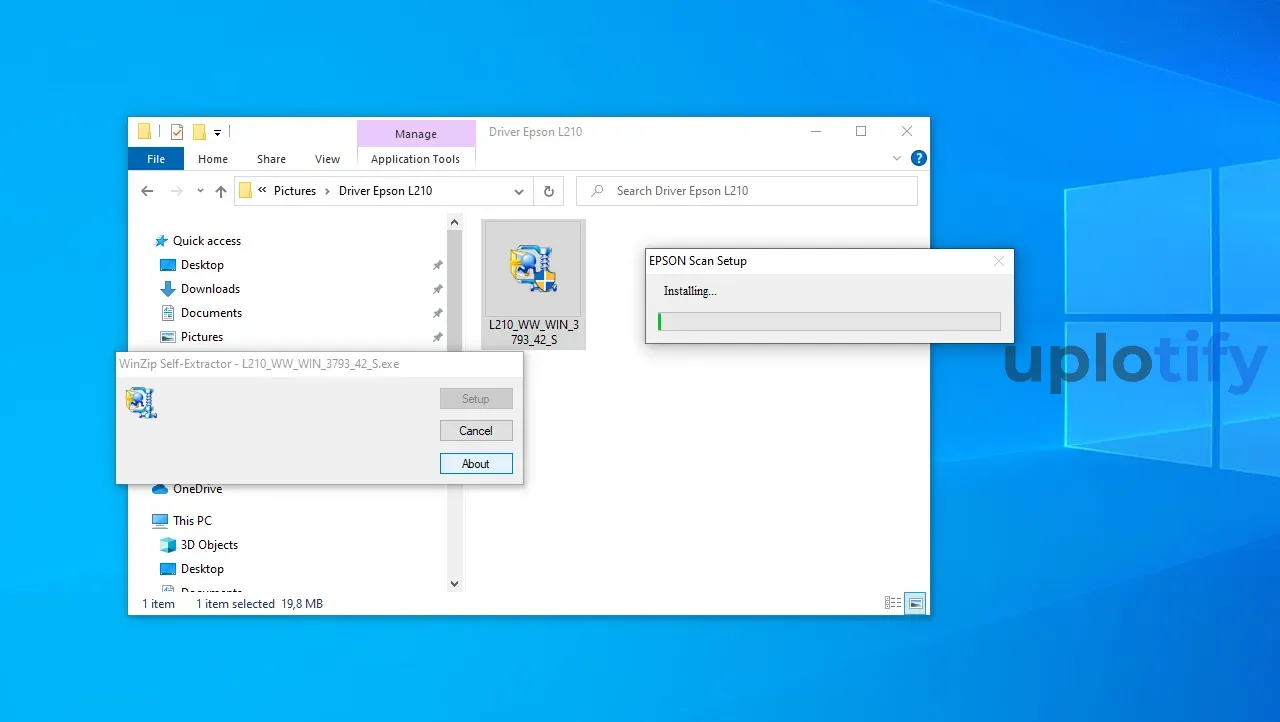The height and width of the screenshot is (722, 1280).
Task: Select the View ribbon tab
Action: point(327,159)
